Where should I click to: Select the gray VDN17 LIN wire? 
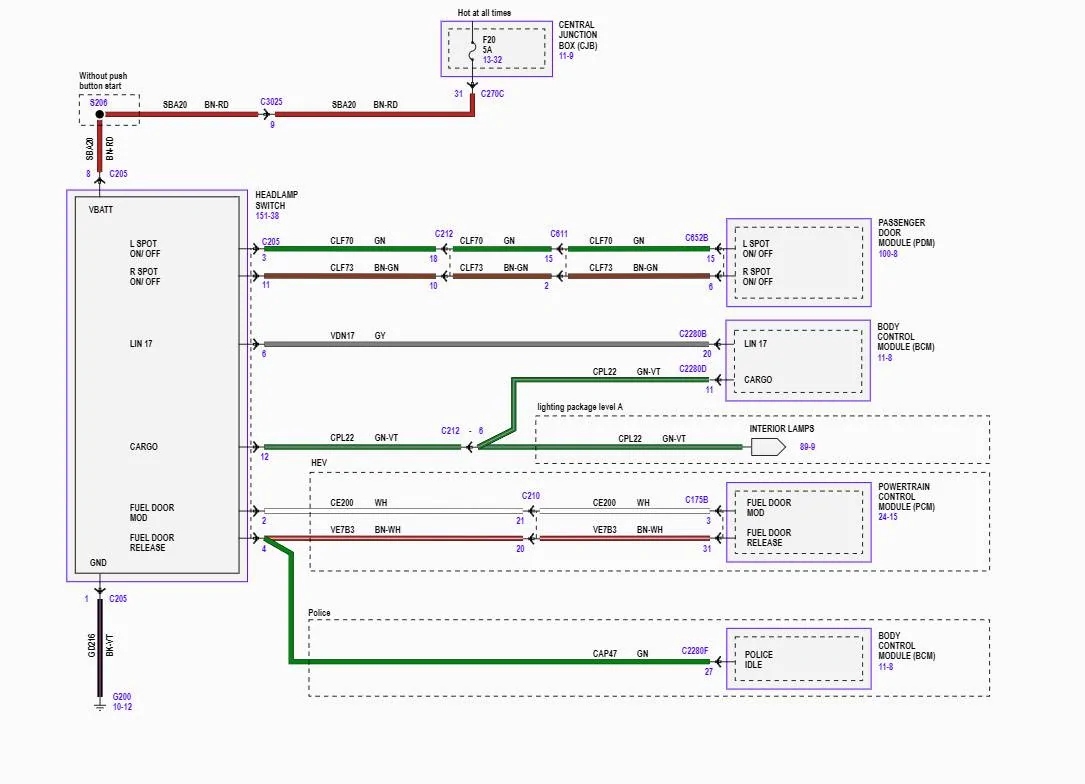[480, 344]
